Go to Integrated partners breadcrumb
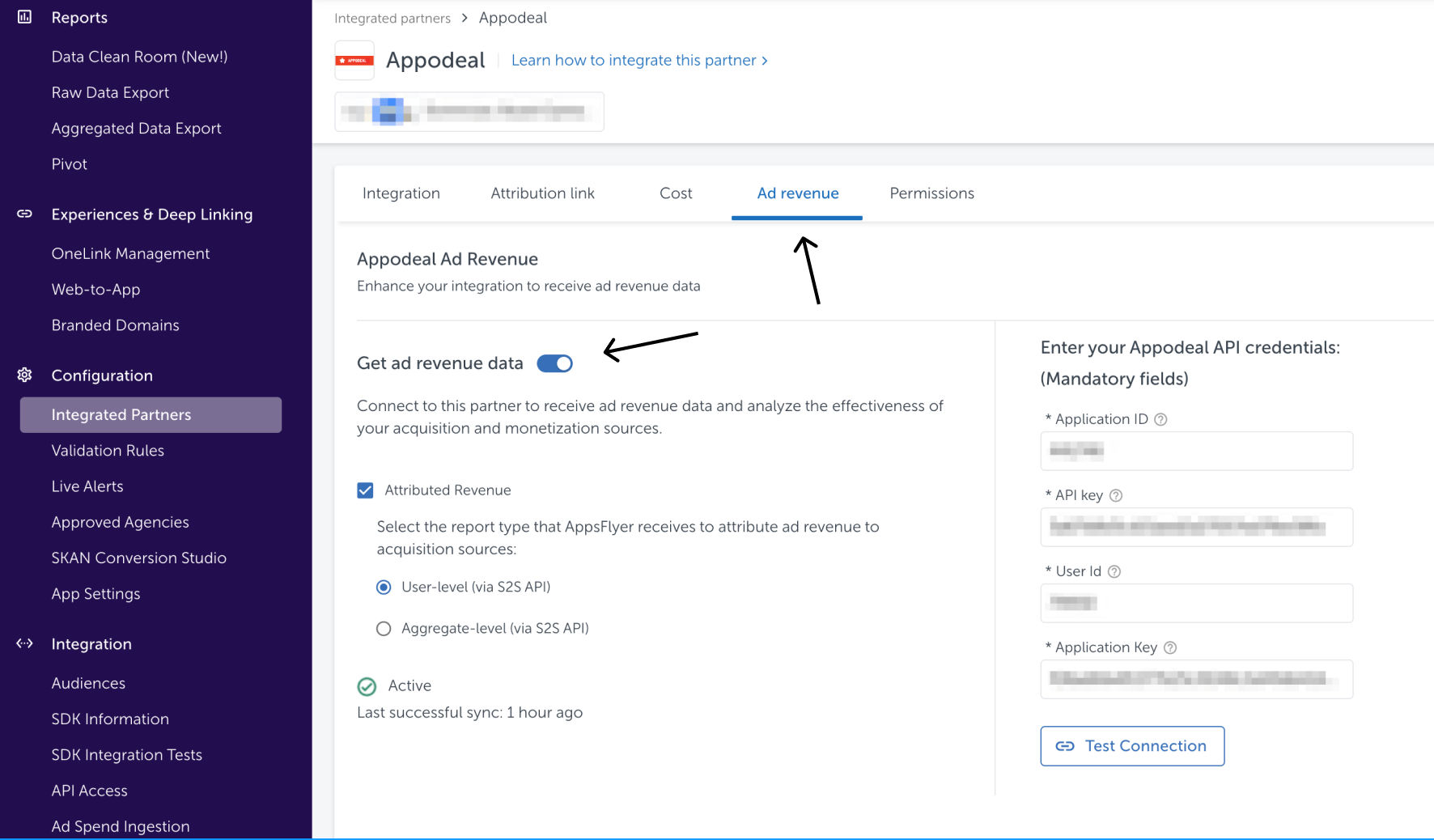This screenshot has width=1434, height=840. coord(392,19)
